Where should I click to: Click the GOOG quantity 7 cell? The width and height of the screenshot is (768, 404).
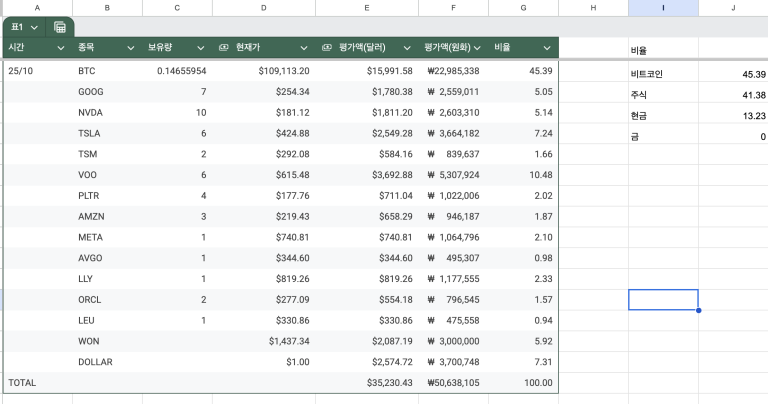tap(177, 92)
